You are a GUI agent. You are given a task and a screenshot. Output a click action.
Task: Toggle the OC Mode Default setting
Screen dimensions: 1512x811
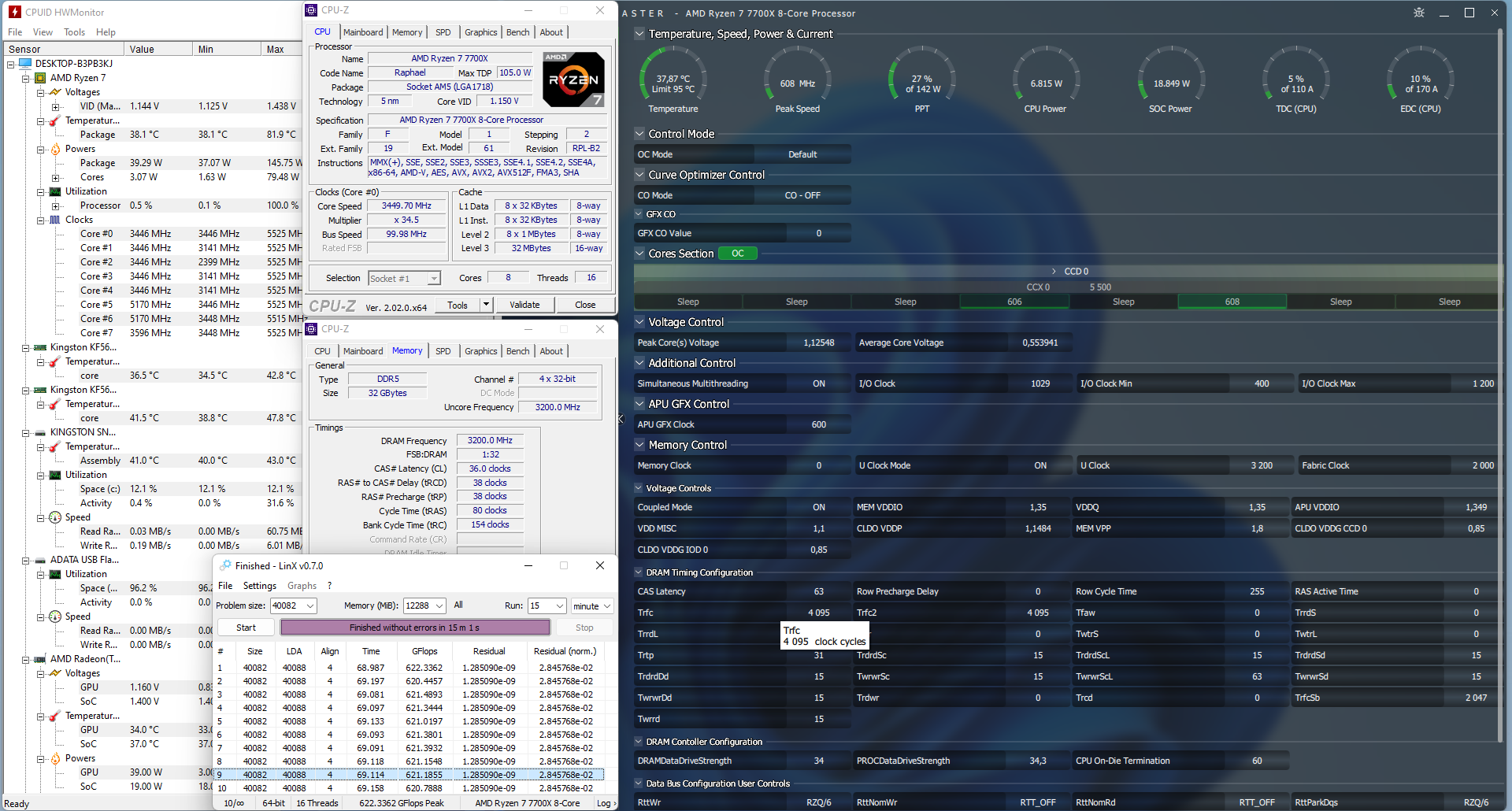(x=802, y=154)
